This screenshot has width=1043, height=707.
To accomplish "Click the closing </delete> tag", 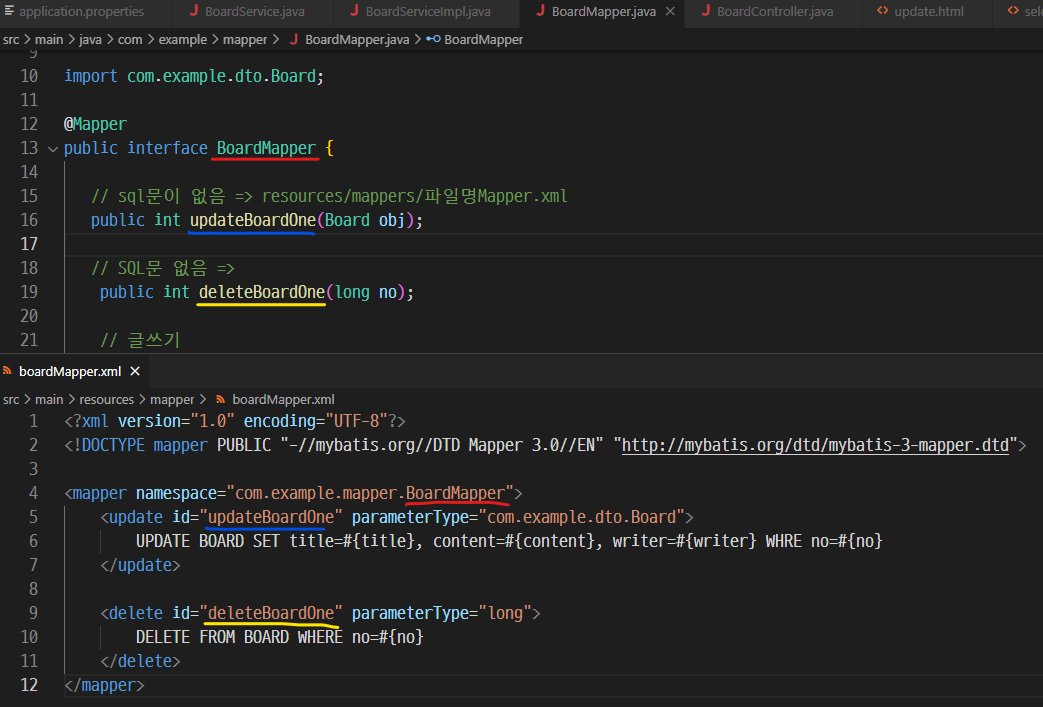I will (x=140, y=660).
